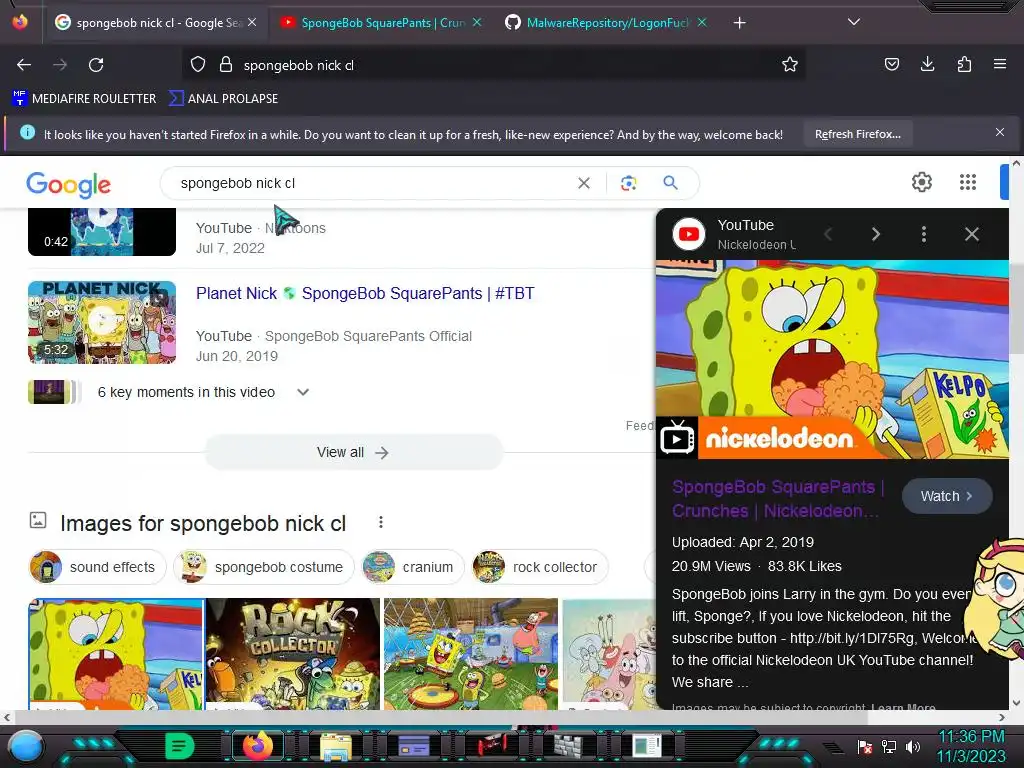Show site security padlock info
This screenshot has width=1024, height=768.
226,65
